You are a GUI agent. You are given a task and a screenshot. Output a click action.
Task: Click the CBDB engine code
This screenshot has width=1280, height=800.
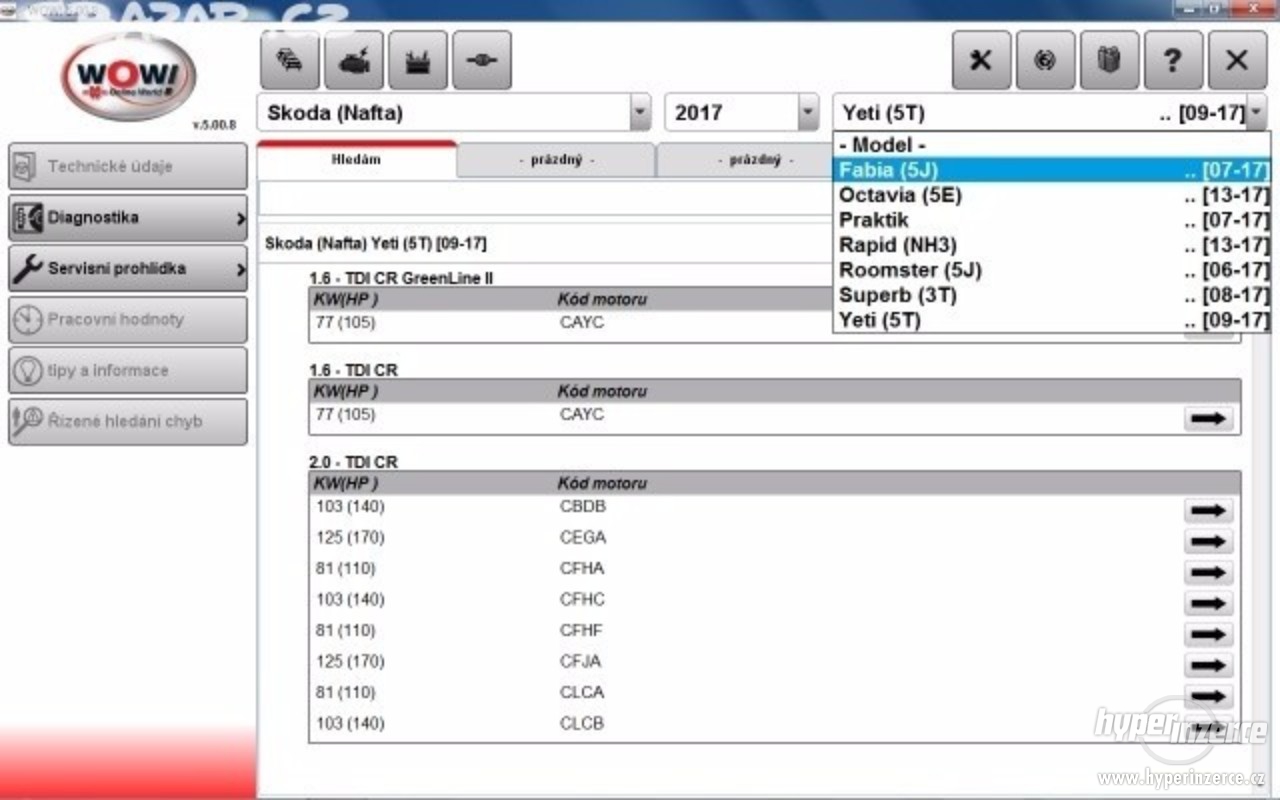pos(583,507)
